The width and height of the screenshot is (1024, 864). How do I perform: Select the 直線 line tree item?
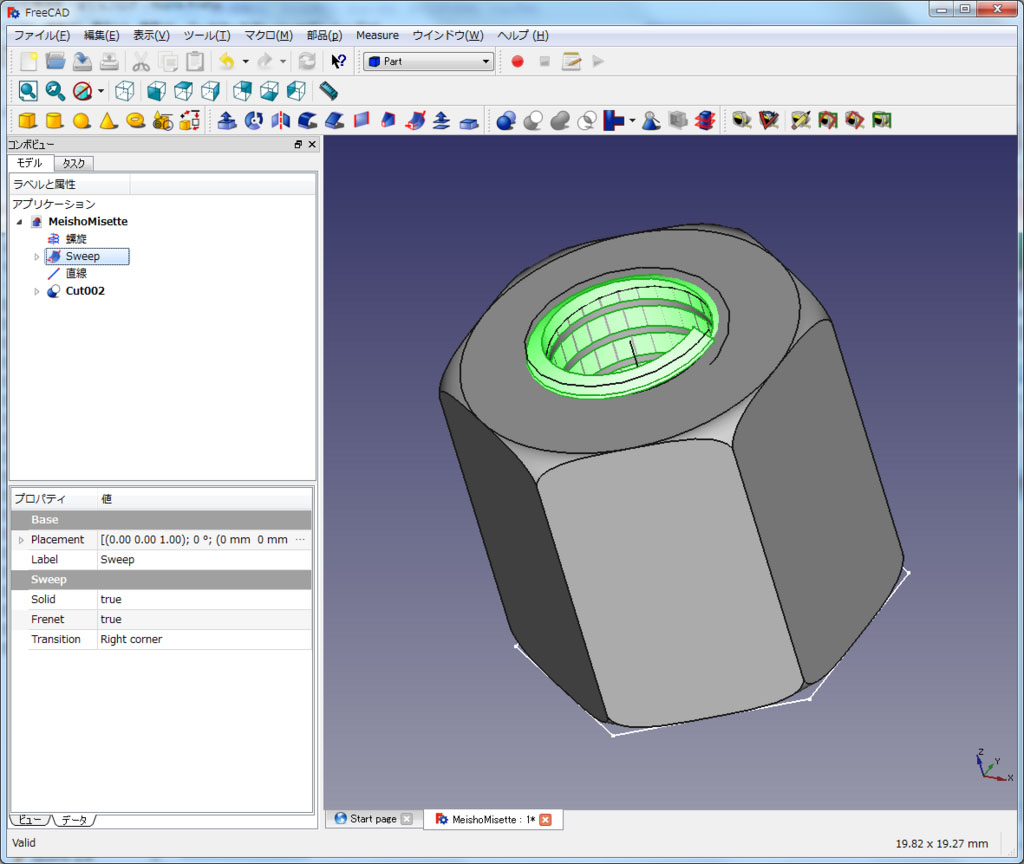point(76,274)
